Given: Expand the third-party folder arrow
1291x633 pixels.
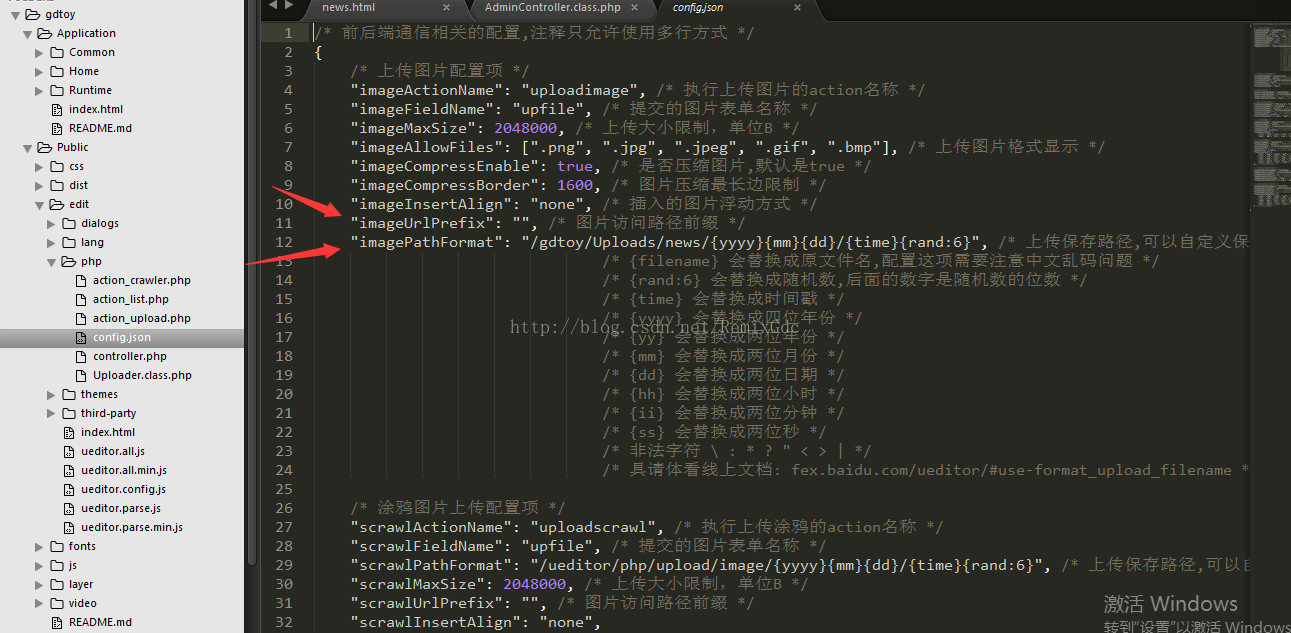Looking at the screenshot, I should (51, 413).
